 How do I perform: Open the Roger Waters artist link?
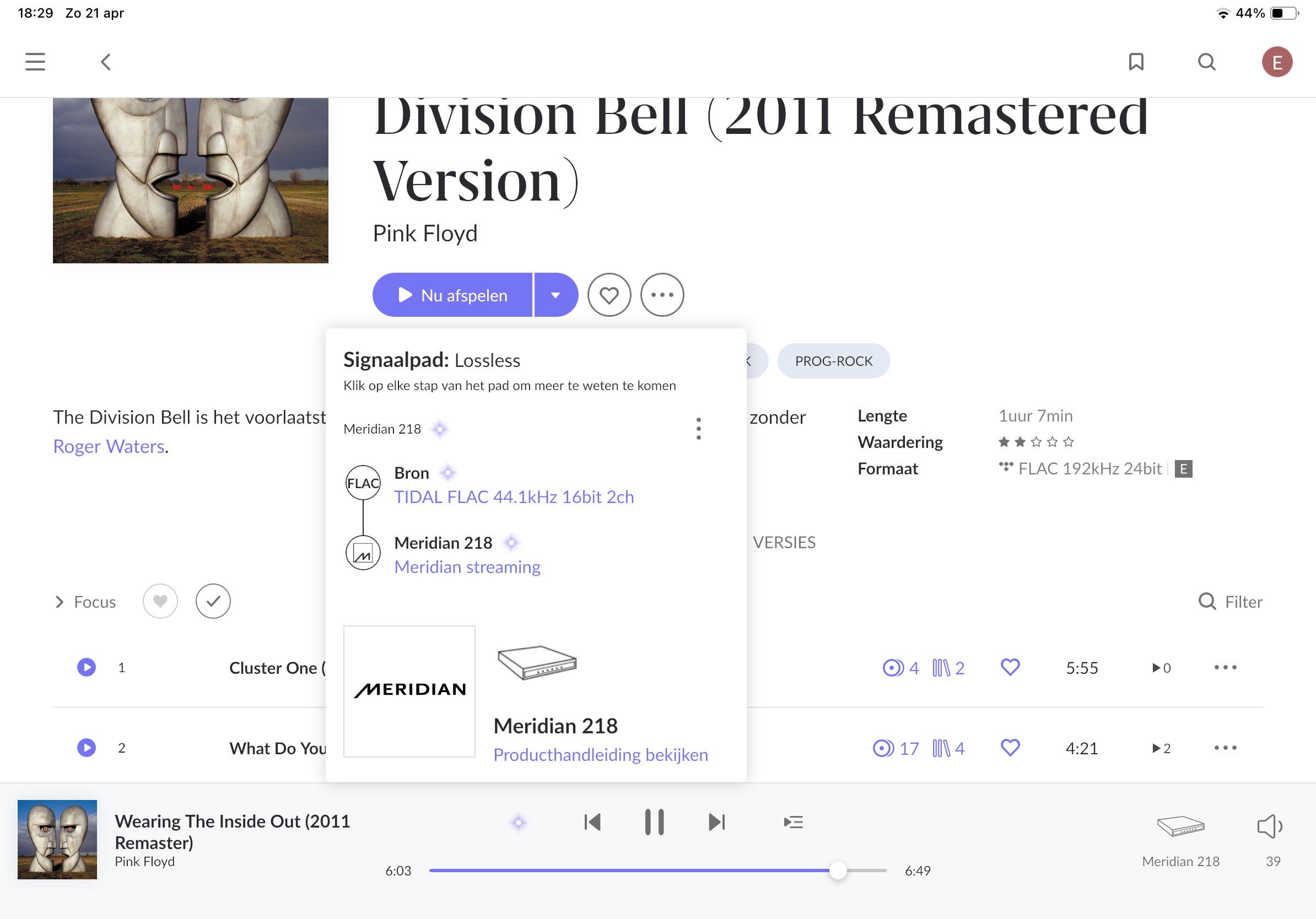point(109,446)
